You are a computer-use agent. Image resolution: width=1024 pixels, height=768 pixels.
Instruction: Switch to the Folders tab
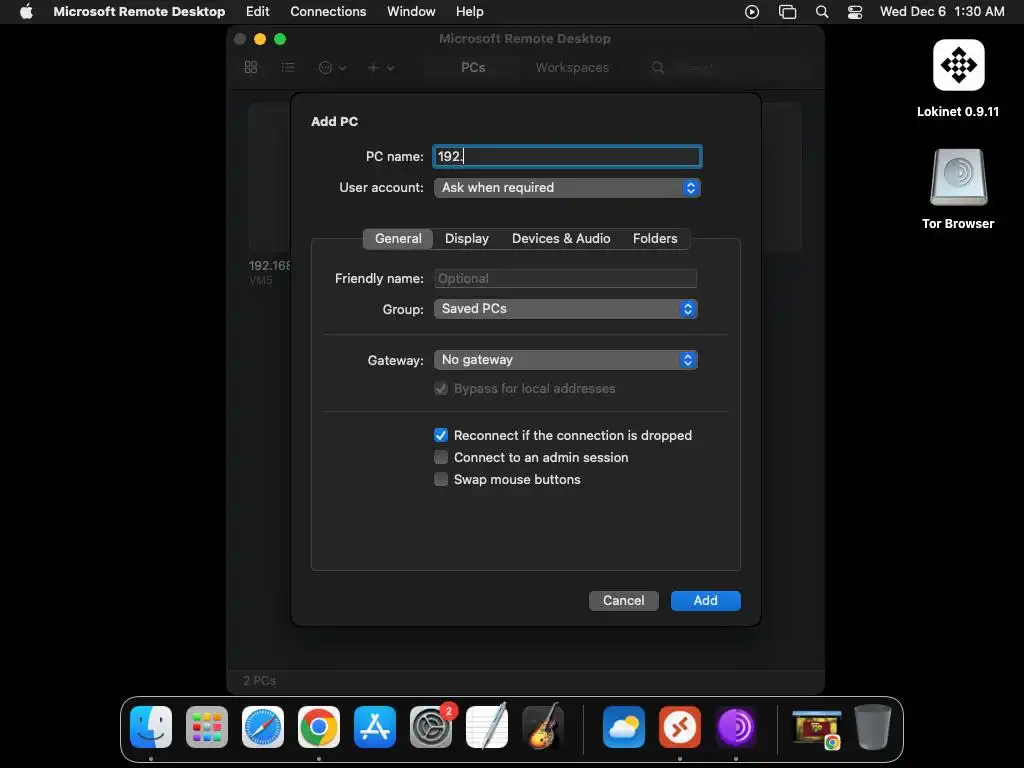click(x=655, y=238)
